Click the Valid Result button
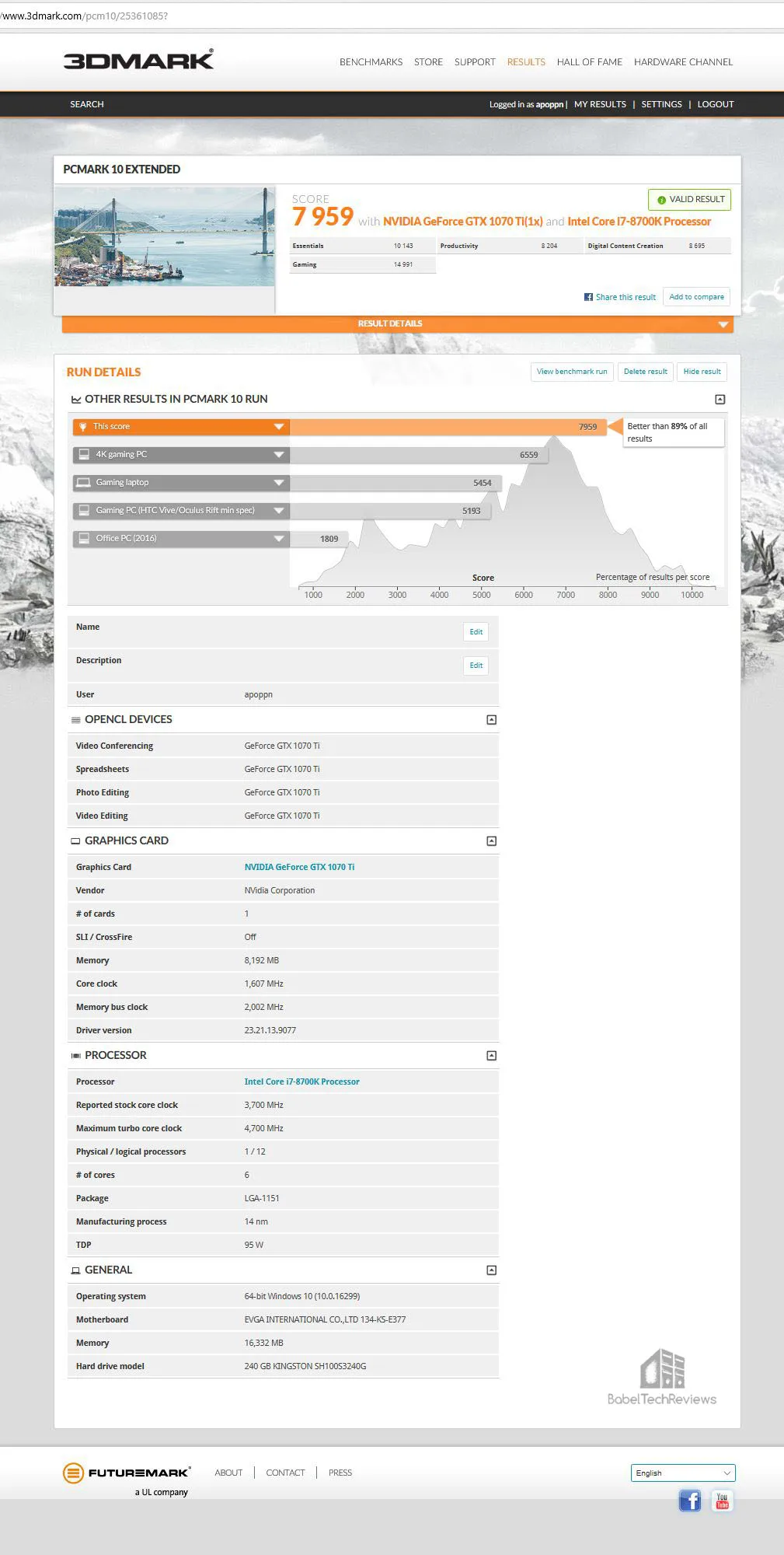Screen dimensions: 784x1555 (x=689, y=200)
